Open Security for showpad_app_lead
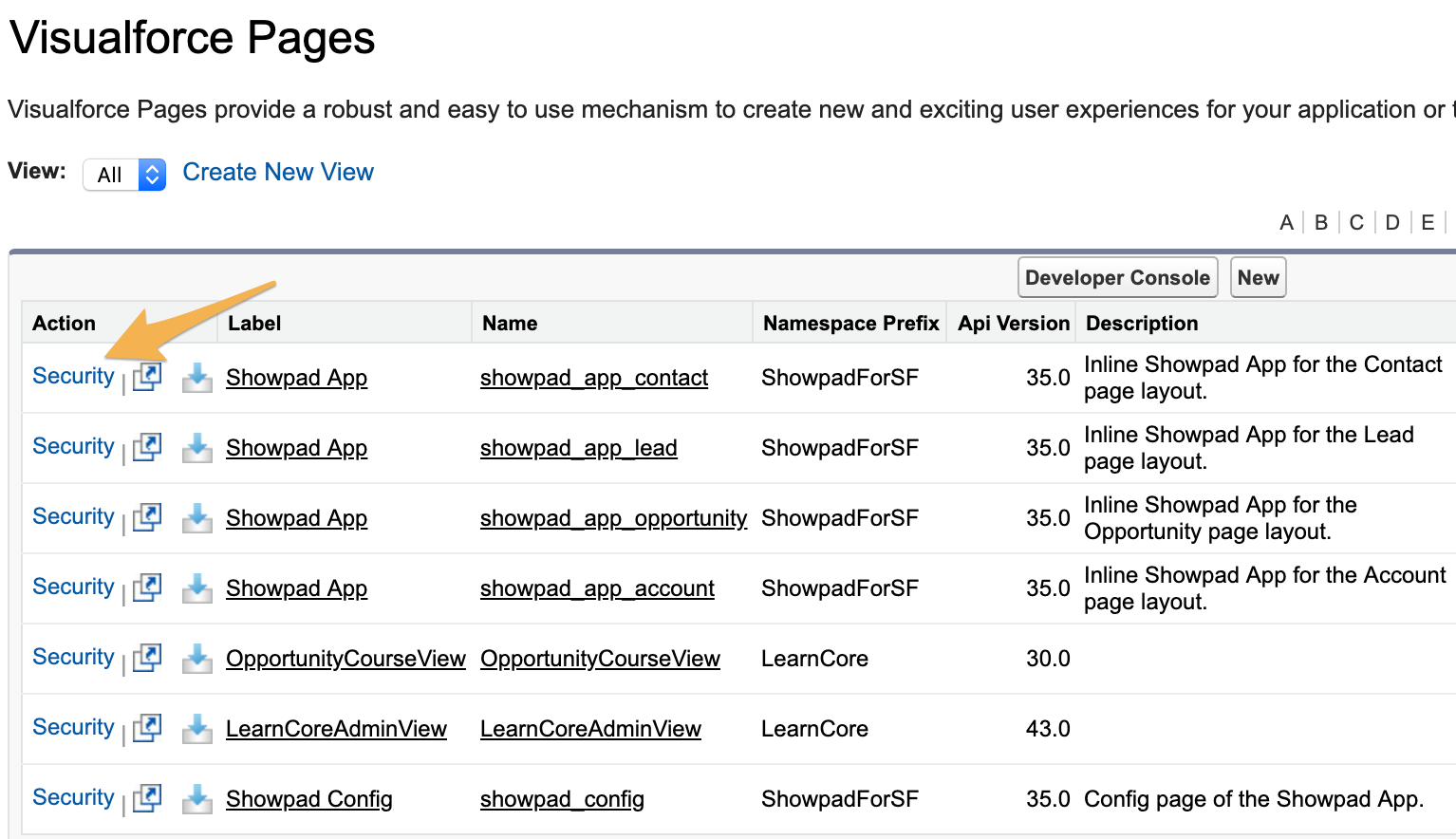This screenshot has height=839, width=1456. coord(73,446)
